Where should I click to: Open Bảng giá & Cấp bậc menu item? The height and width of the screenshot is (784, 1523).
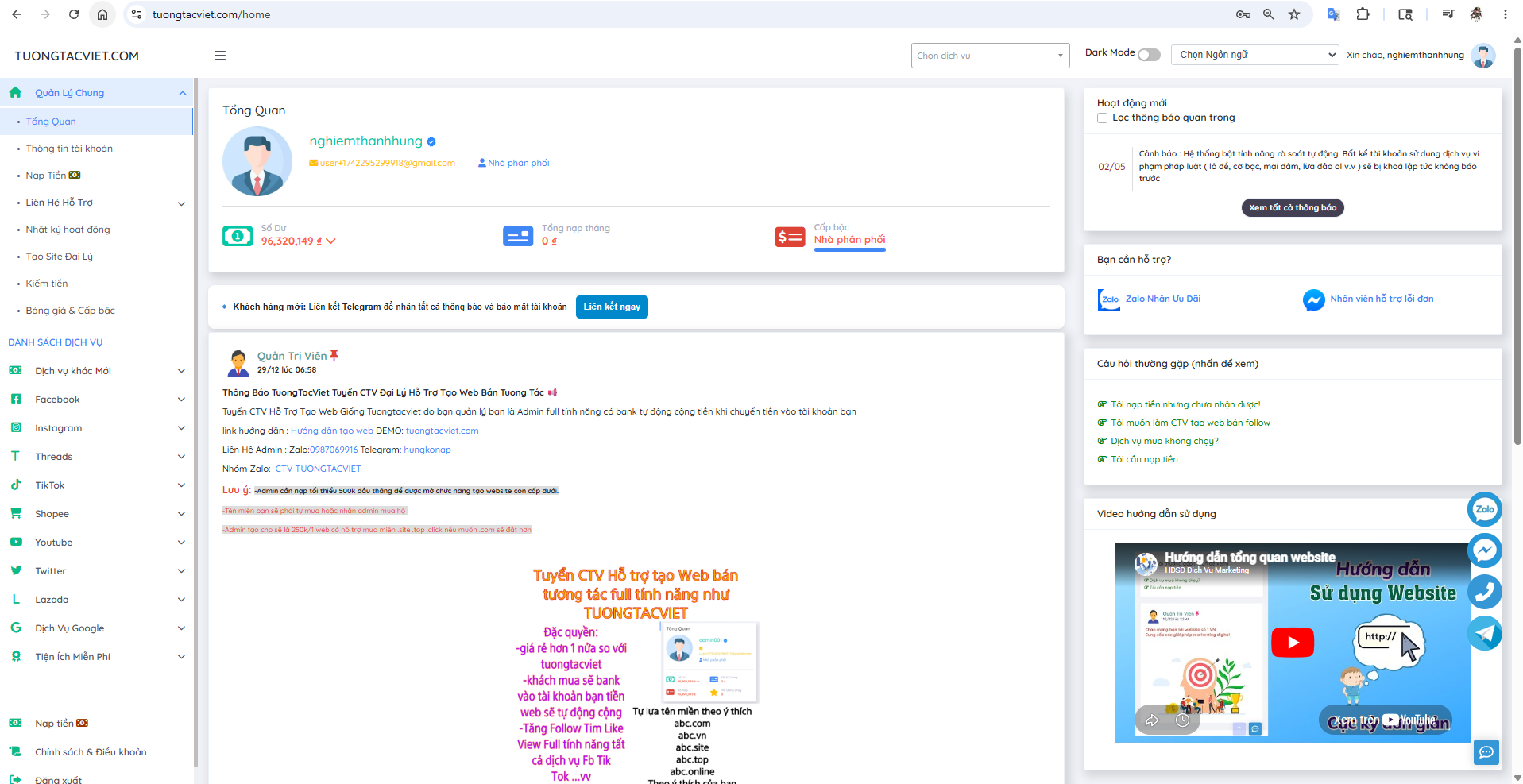point(96,311)
